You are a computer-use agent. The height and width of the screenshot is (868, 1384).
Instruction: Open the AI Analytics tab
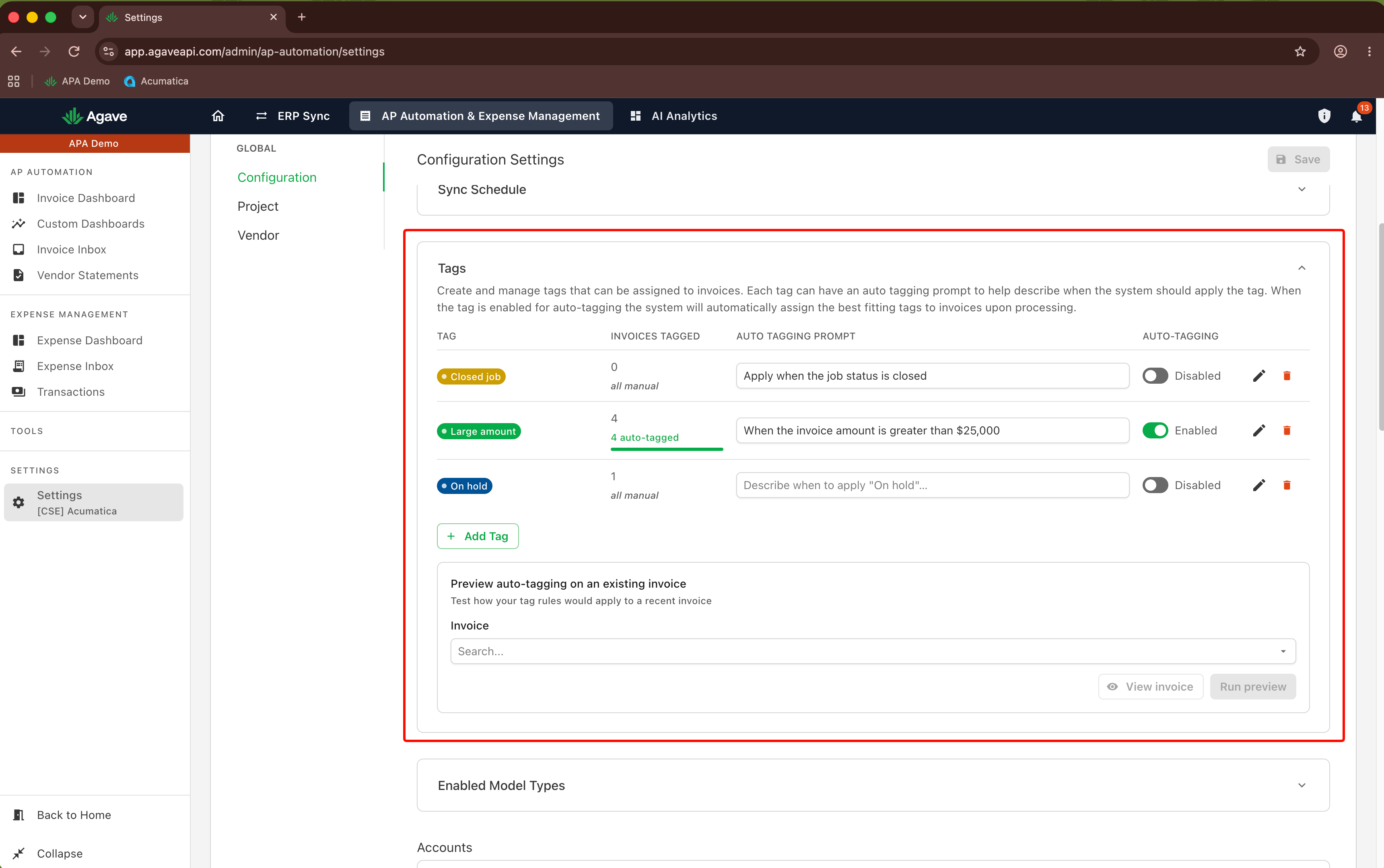click(x=674, y=116)
